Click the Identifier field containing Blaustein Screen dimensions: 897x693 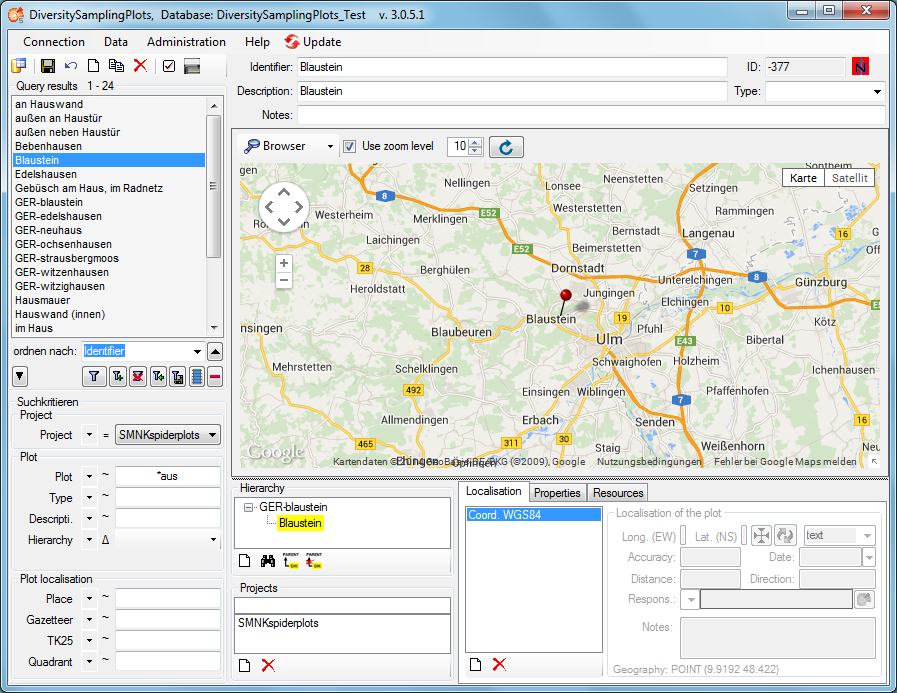coord(512,67)
